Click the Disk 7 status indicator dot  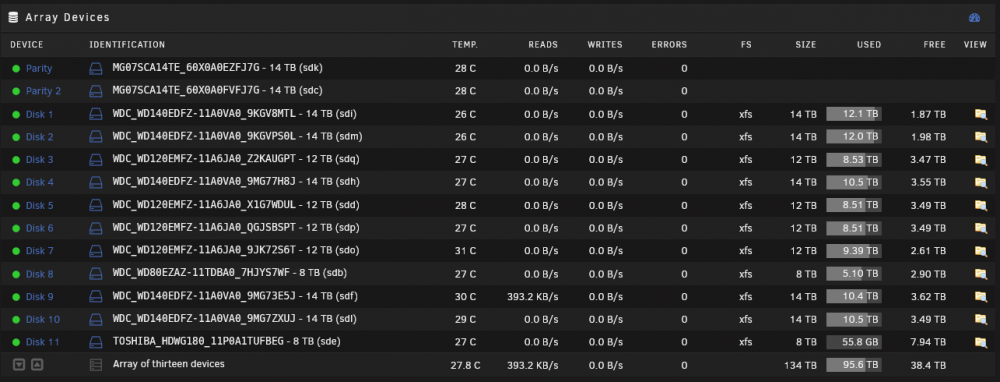tap(16, 251)
